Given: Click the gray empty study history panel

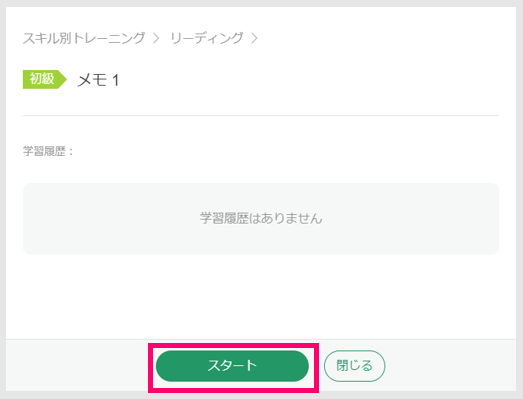Looking at the screenshot, I should click(261, 219).
